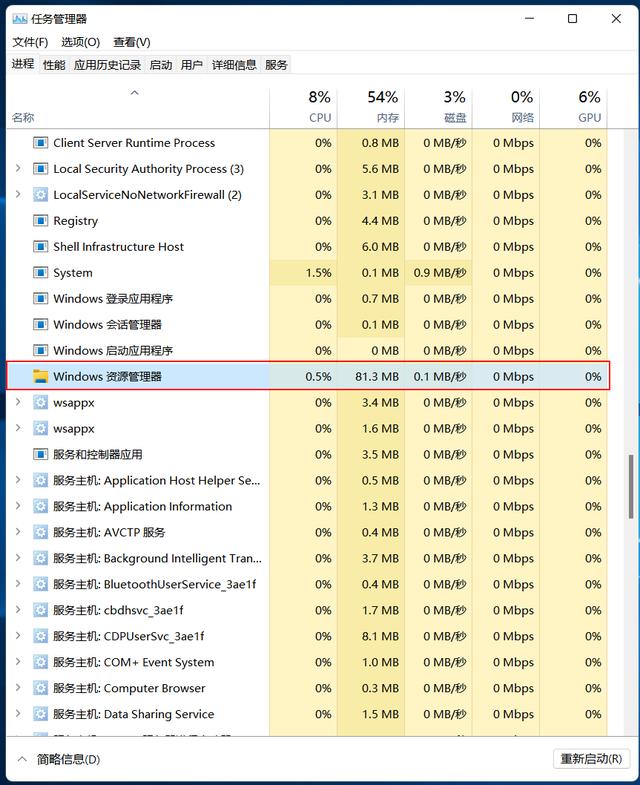Click cbdhsvc_3ae1f gear icon
Image resolution: width=640 pixels, height=785 pixels.
click(x=40, y=610)
